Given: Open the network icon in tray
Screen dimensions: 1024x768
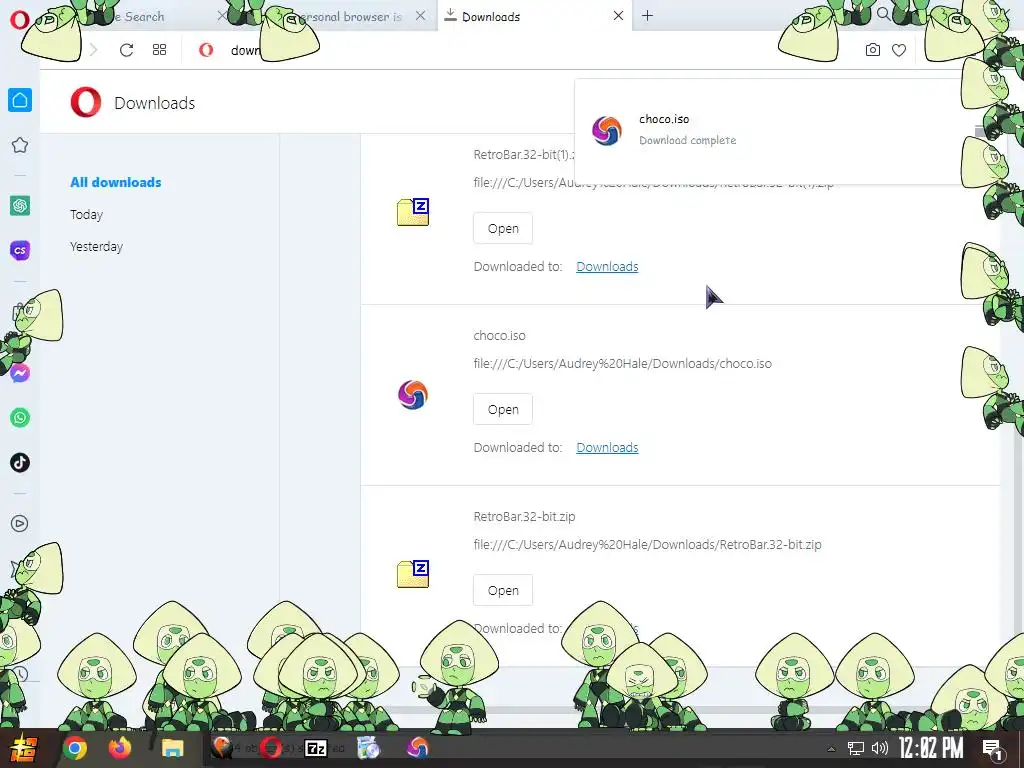Looking at the screenshot, I should (x=856, y=748).
